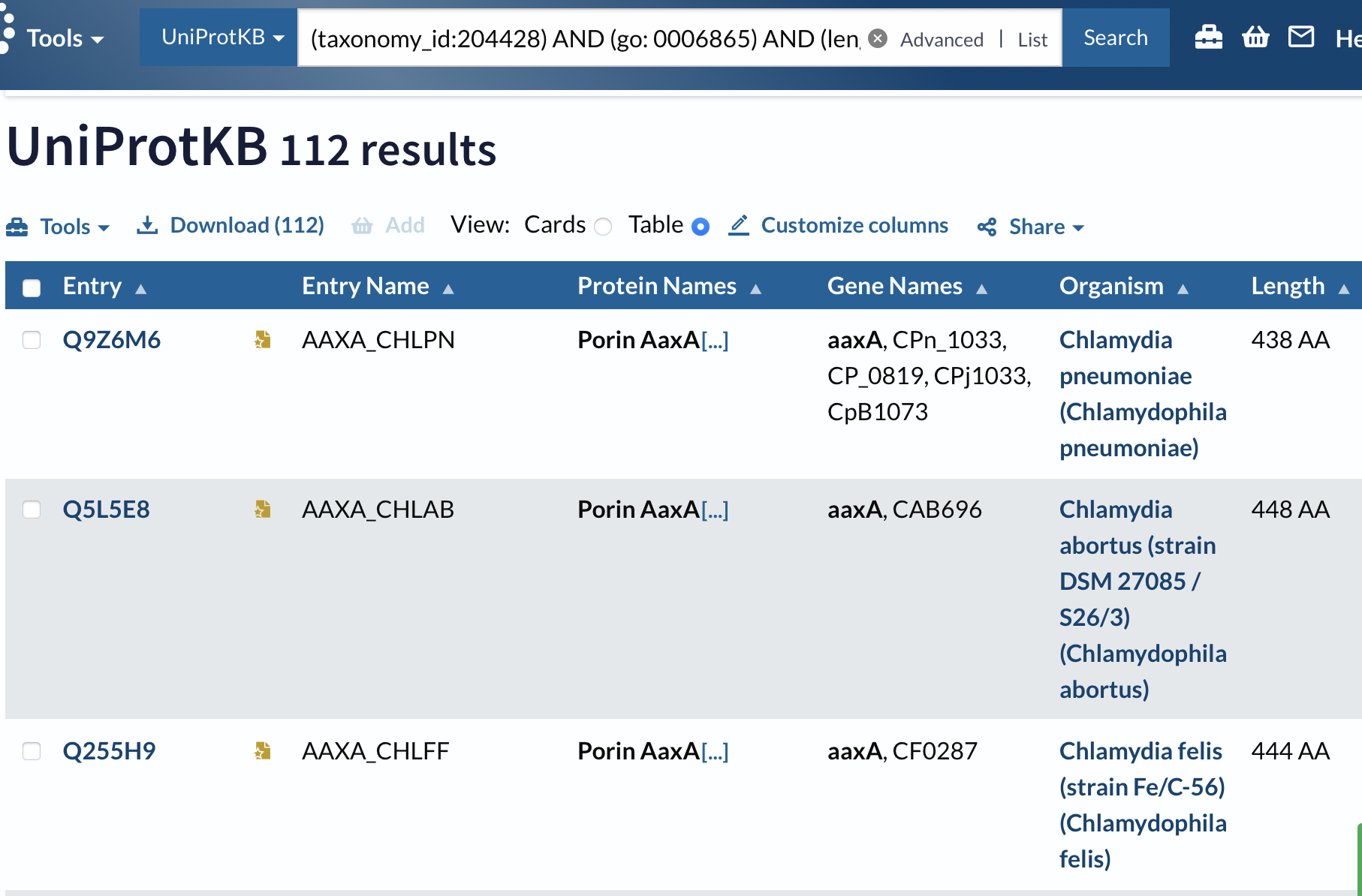This screenshot has width=1362, height=896.
Task: Click the results Tools briefcase icon
Action: click(17, 227)
